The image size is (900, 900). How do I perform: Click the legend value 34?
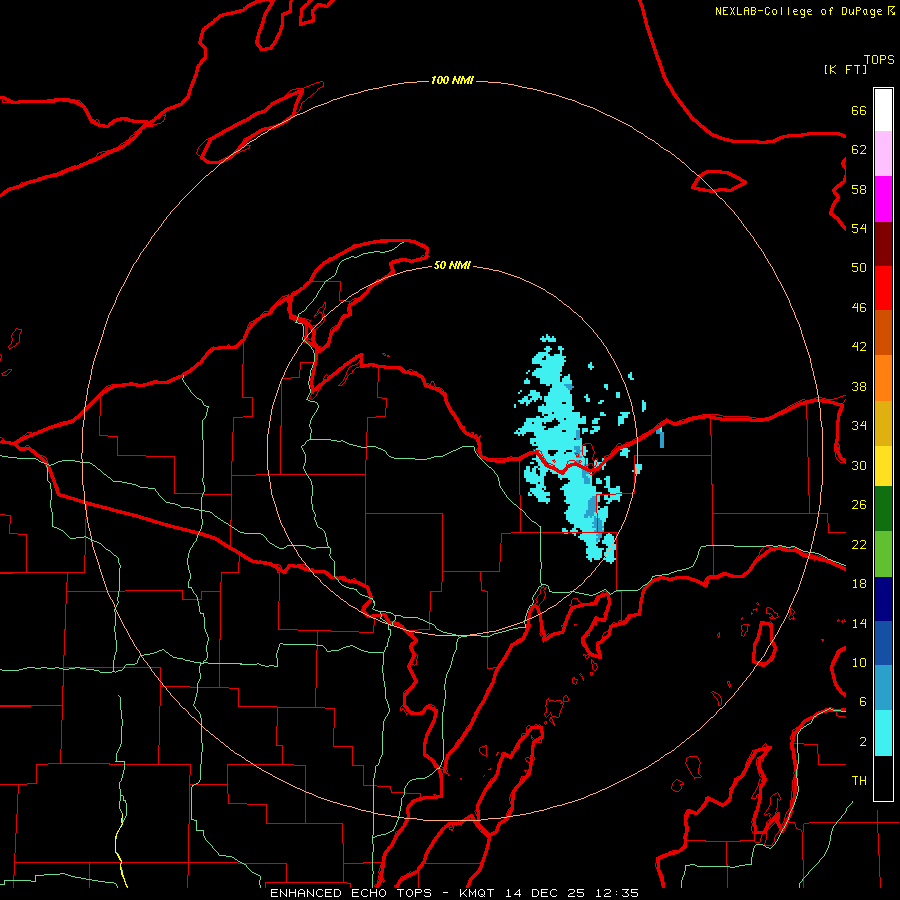pos(859,426)
